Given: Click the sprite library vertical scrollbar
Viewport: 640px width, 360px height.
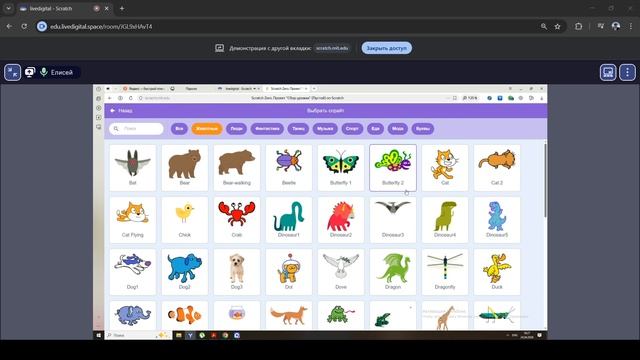Looking at the screenshot, I should [545, 180].
